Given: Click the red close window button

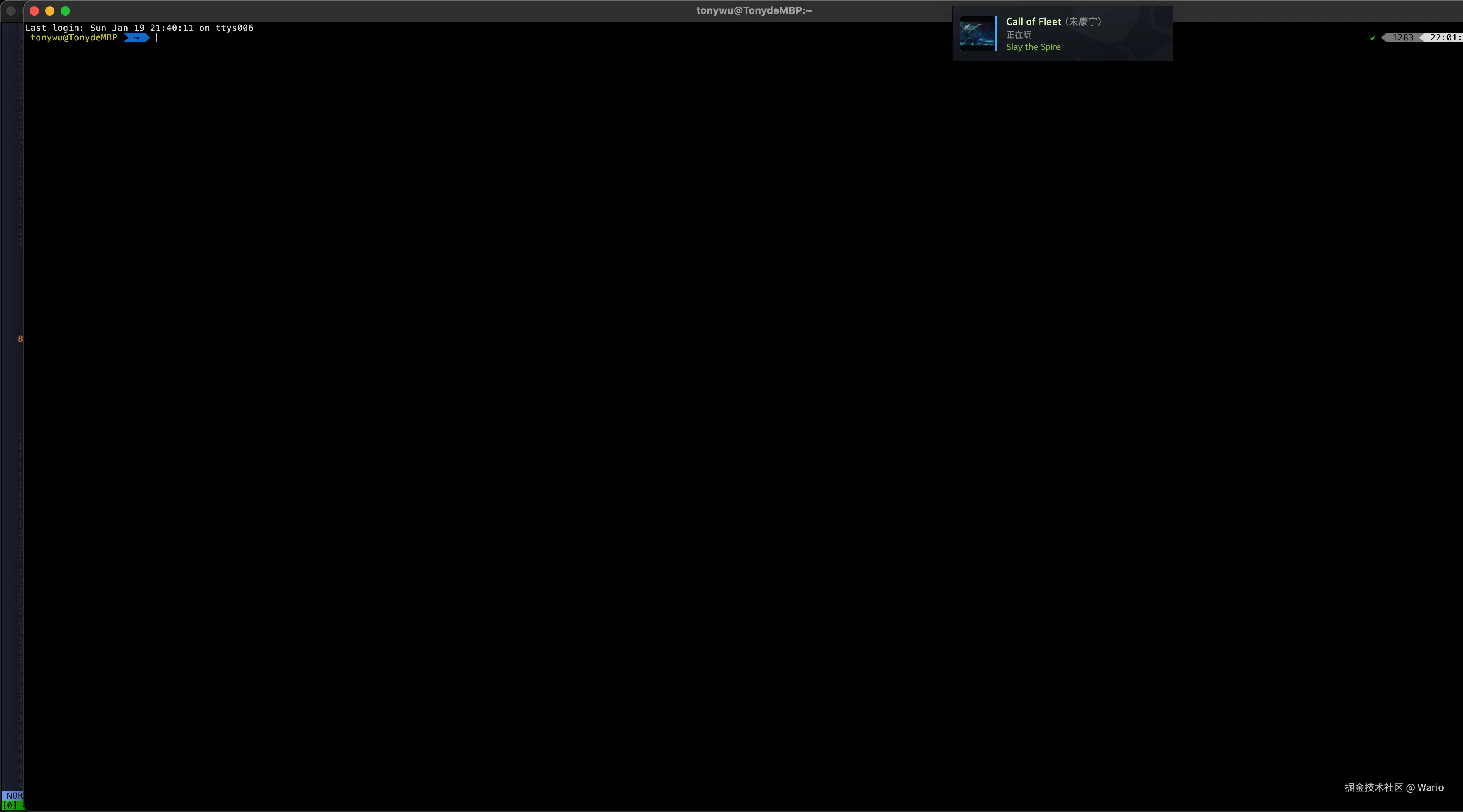Looking at the screenshot, I should click(x=34, y=11).
